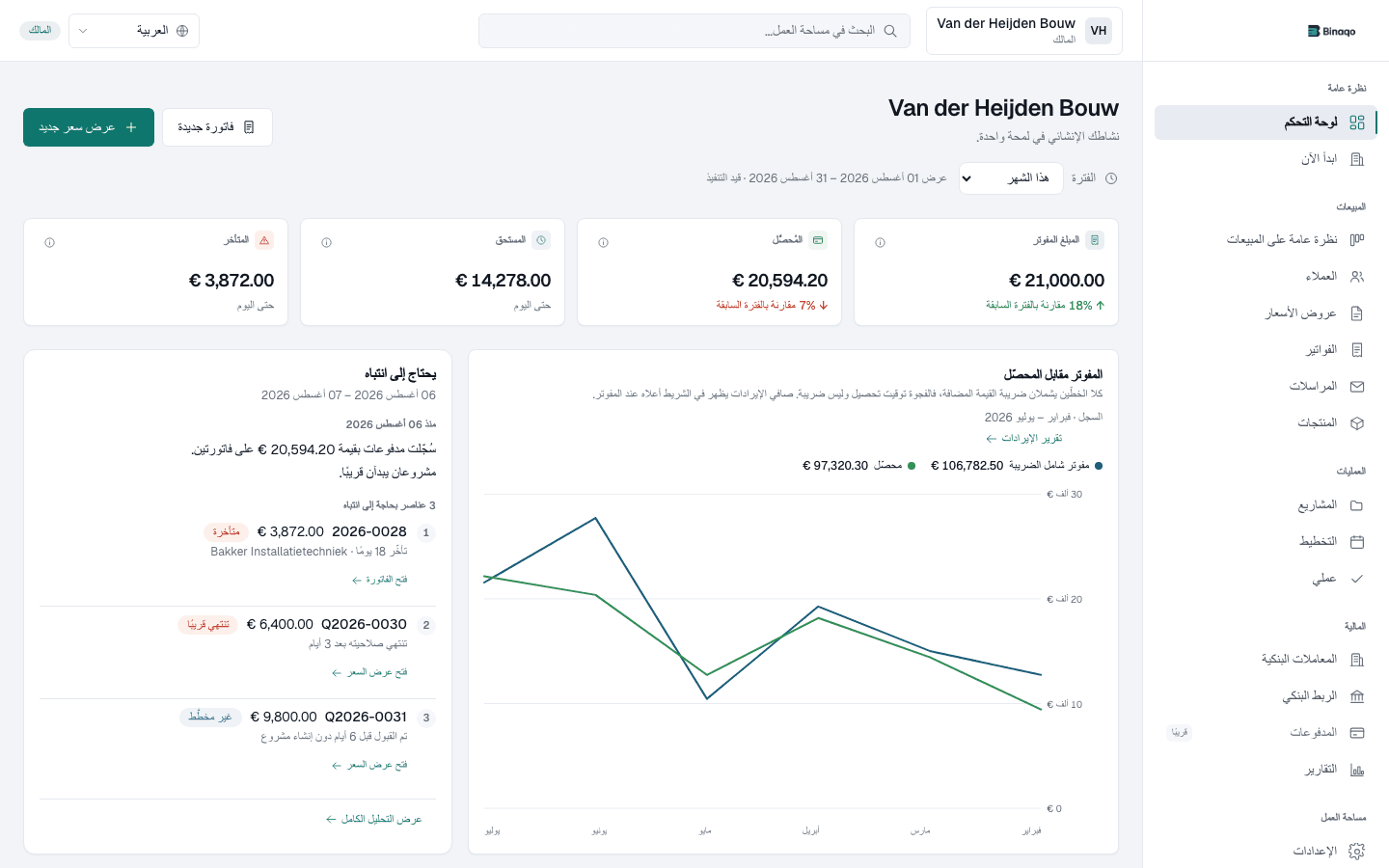Open the المعاملات البنكية transactions icon
The height and width of the screenshot is (868, 1389).
click(1357, 660)
